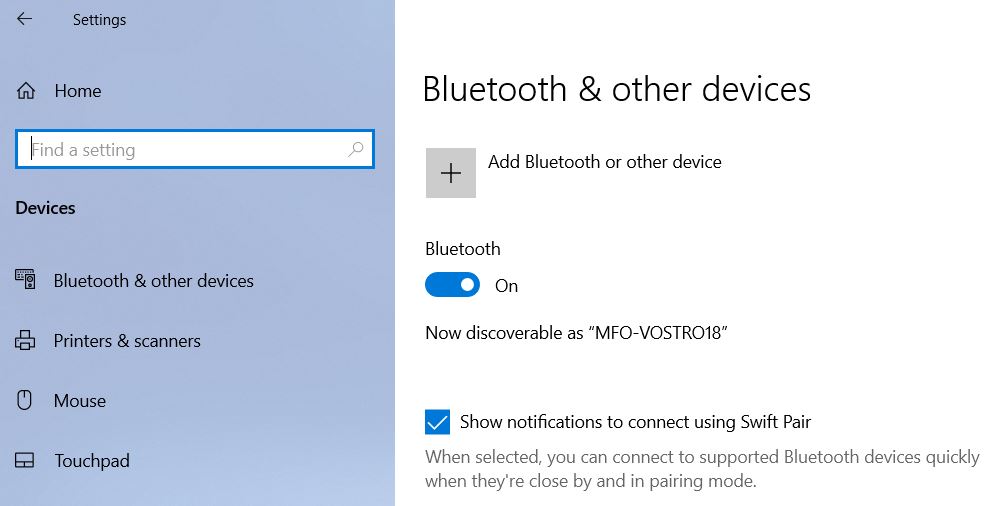Click the Bluetooth & other devices sidebar icon
The height and width of the screenshot is (506, 996).
coord(26,280)
